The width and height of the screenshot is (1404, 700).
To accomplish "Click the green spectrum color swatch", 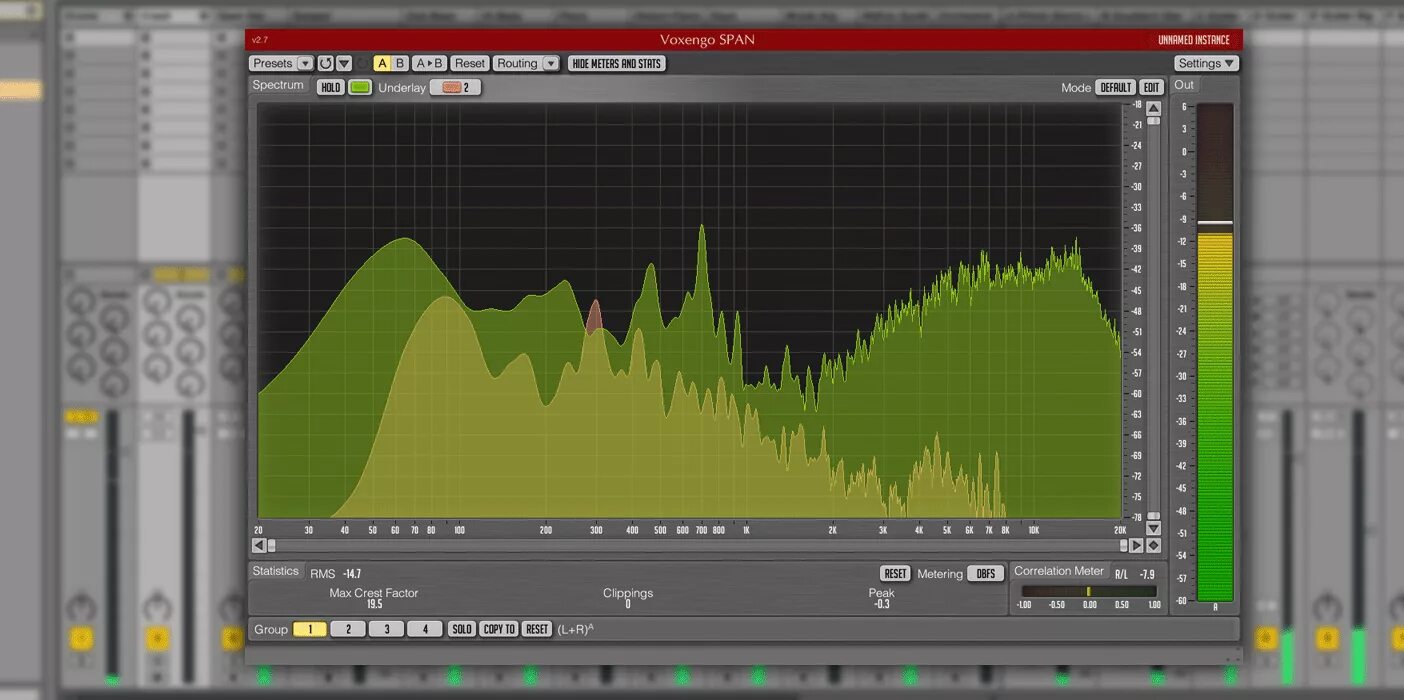I will [360, 87].
